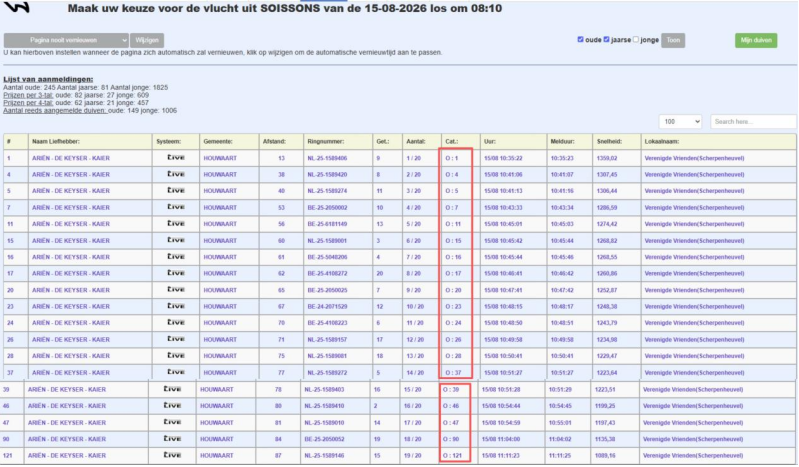Click the count cell '14 / 20'
The width and height of the screenshot is (799, 467).
[414, 372]
